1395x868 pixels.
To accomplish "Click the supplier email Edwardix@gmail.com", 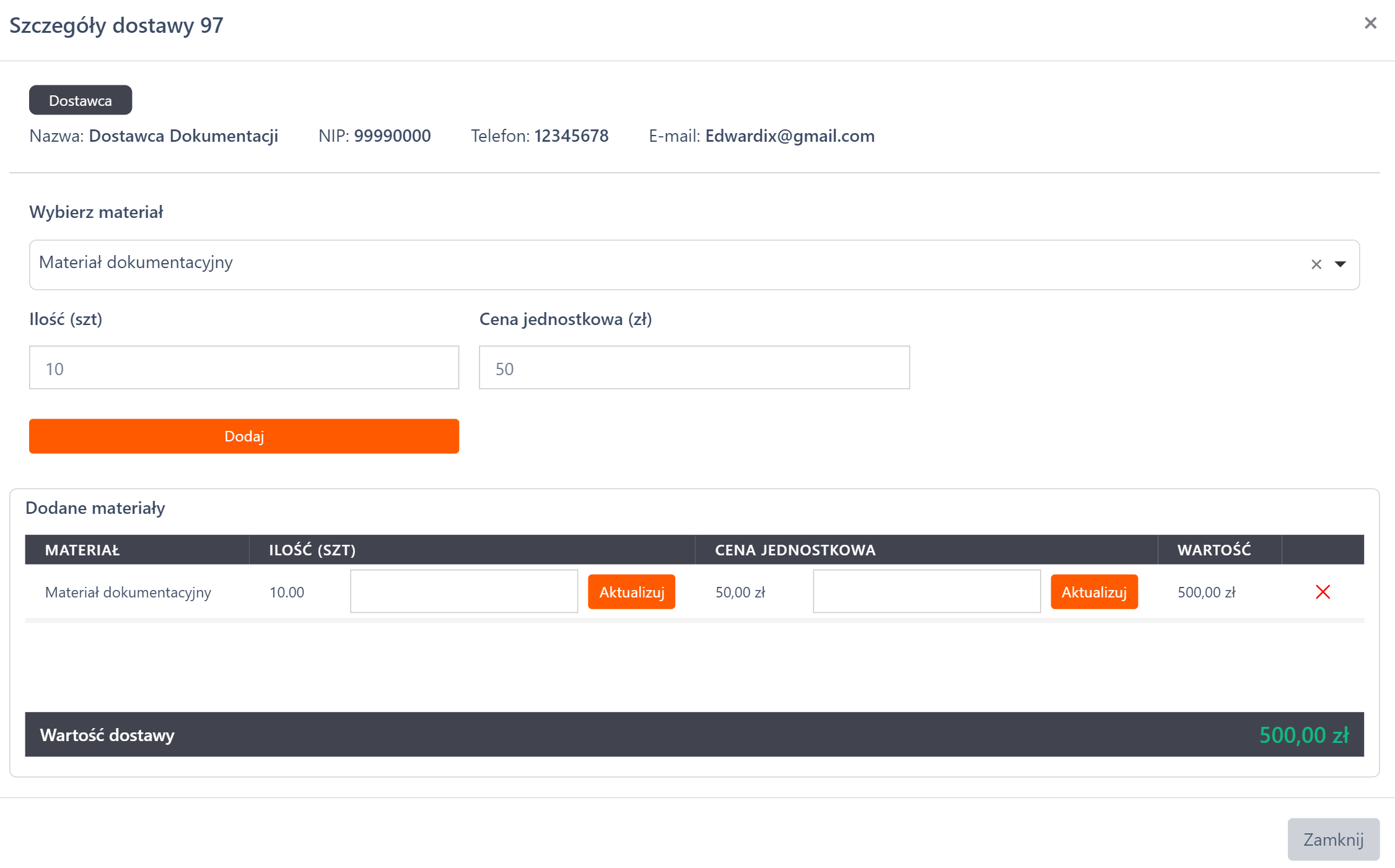I will click(x=789, y=136).
